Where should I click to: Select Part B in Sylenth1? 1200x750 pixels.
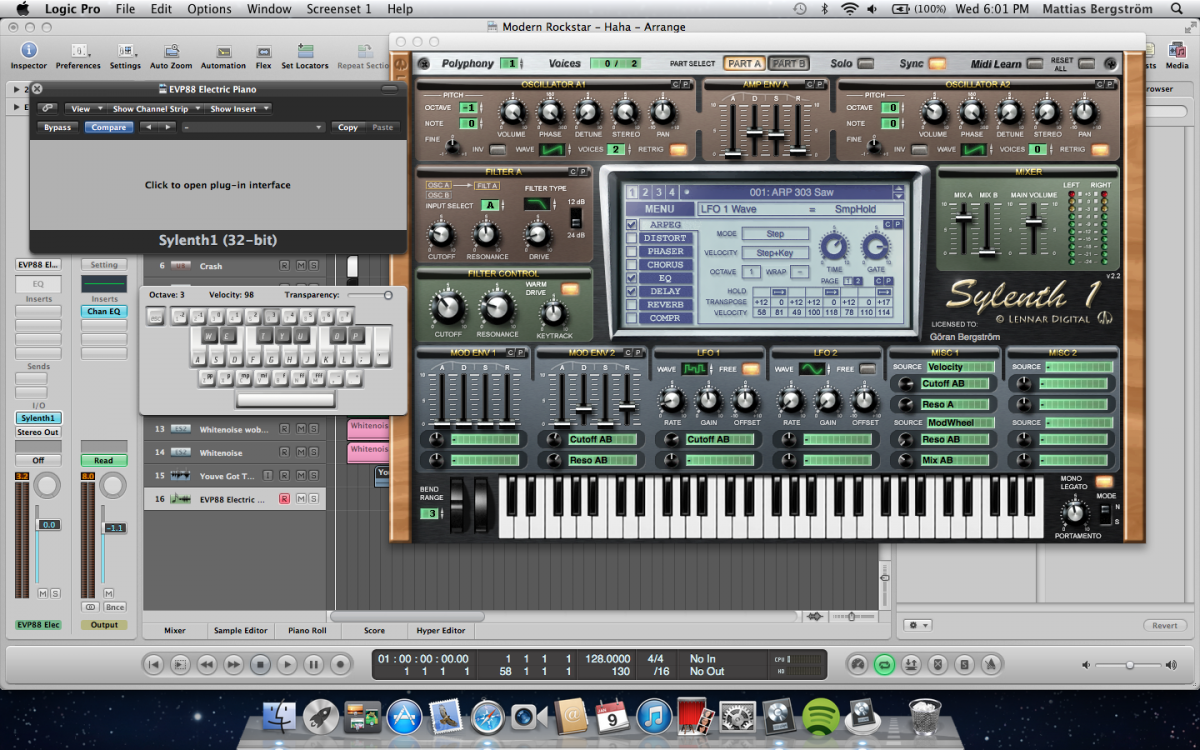coord(788,64)
